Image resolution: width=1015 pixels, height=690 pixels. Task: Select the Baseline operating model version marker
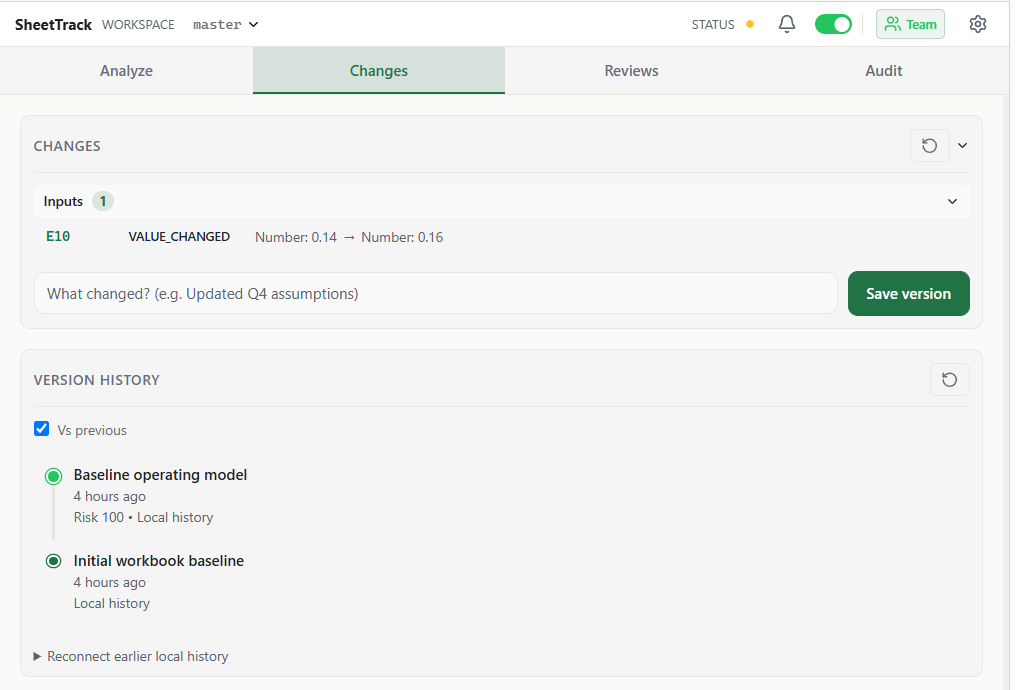(54, 477)
